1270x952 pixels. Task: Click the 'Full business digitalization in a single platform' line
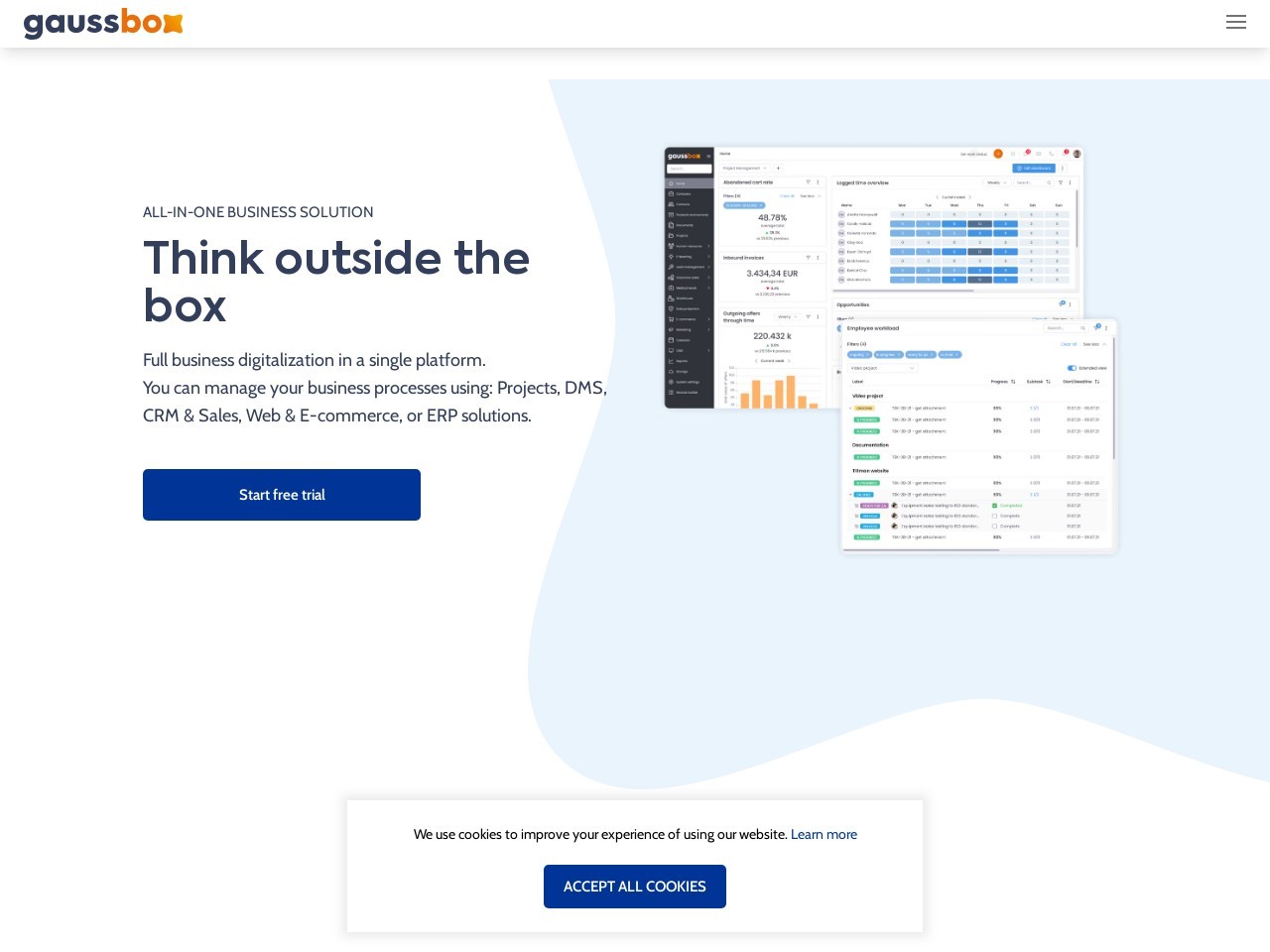coord(315,360)
